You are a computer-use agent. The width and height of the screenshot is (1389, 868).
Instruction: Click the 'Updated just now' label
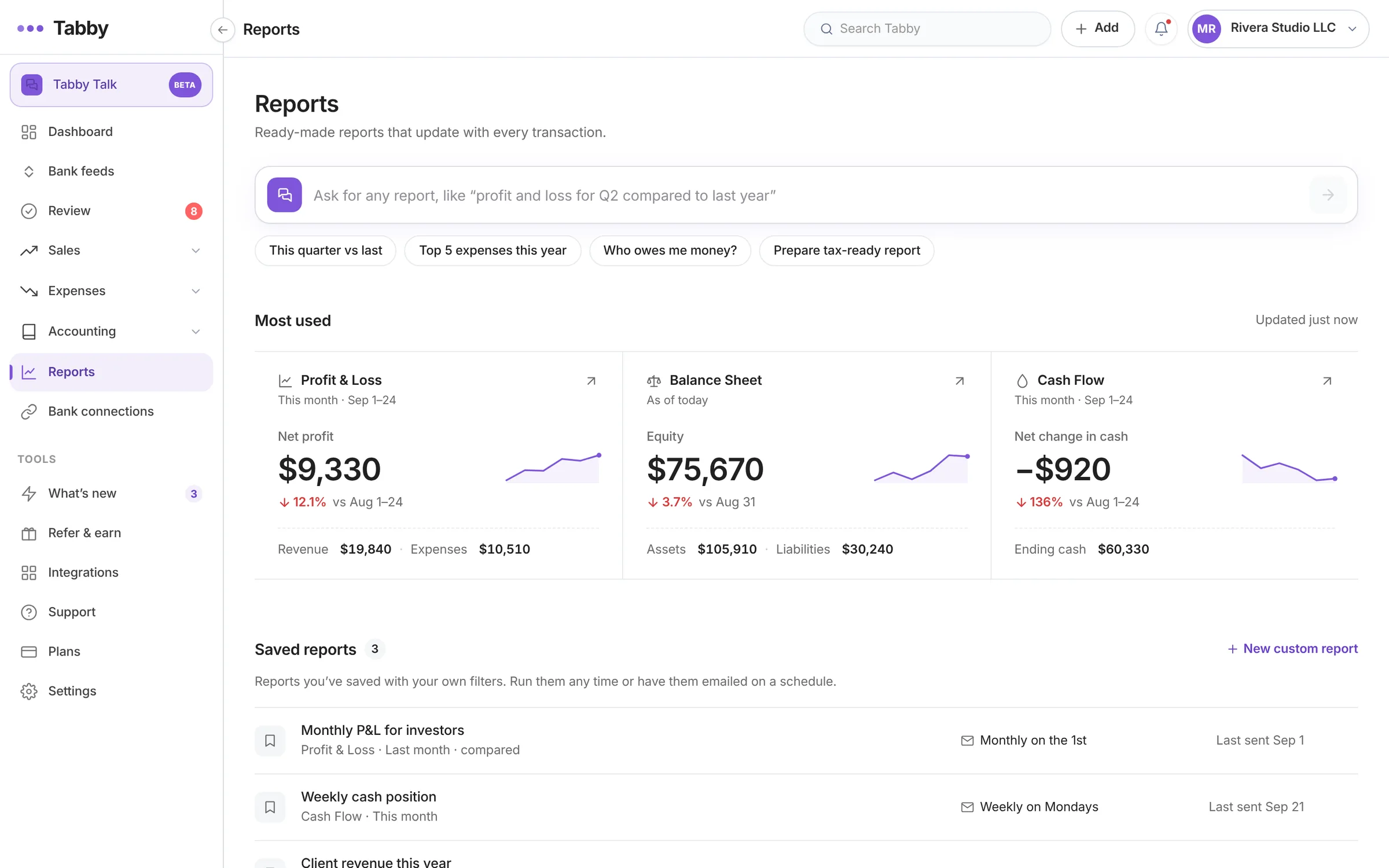(x=1306, y=320)
